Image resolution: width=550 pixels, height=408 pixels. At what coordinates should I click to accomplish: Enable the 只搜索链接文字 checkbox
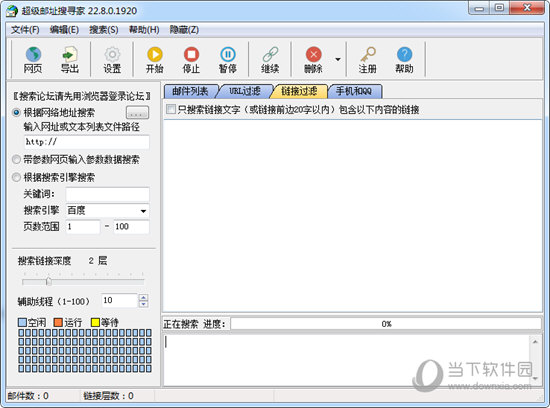pyautogui.click(x=171, y=109)
